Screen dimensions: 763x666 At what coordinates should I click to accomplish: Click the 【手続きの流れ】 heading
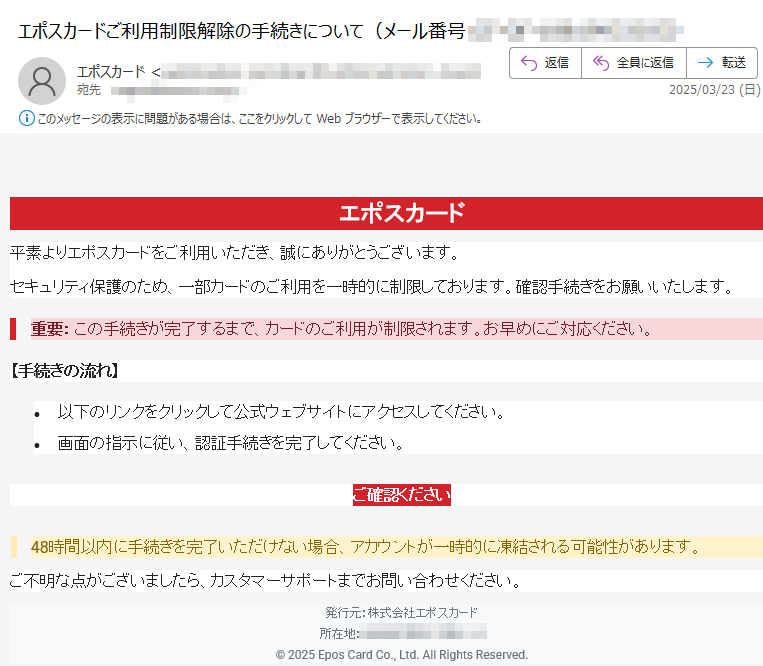click(65, 371)
